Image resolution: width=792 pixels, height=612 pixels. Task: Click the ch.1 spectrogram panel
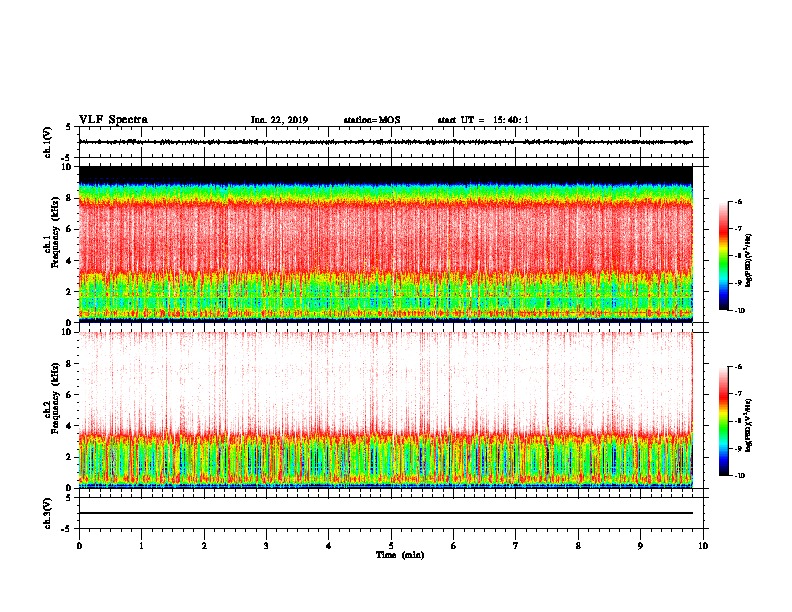click(x=386, y=244)
